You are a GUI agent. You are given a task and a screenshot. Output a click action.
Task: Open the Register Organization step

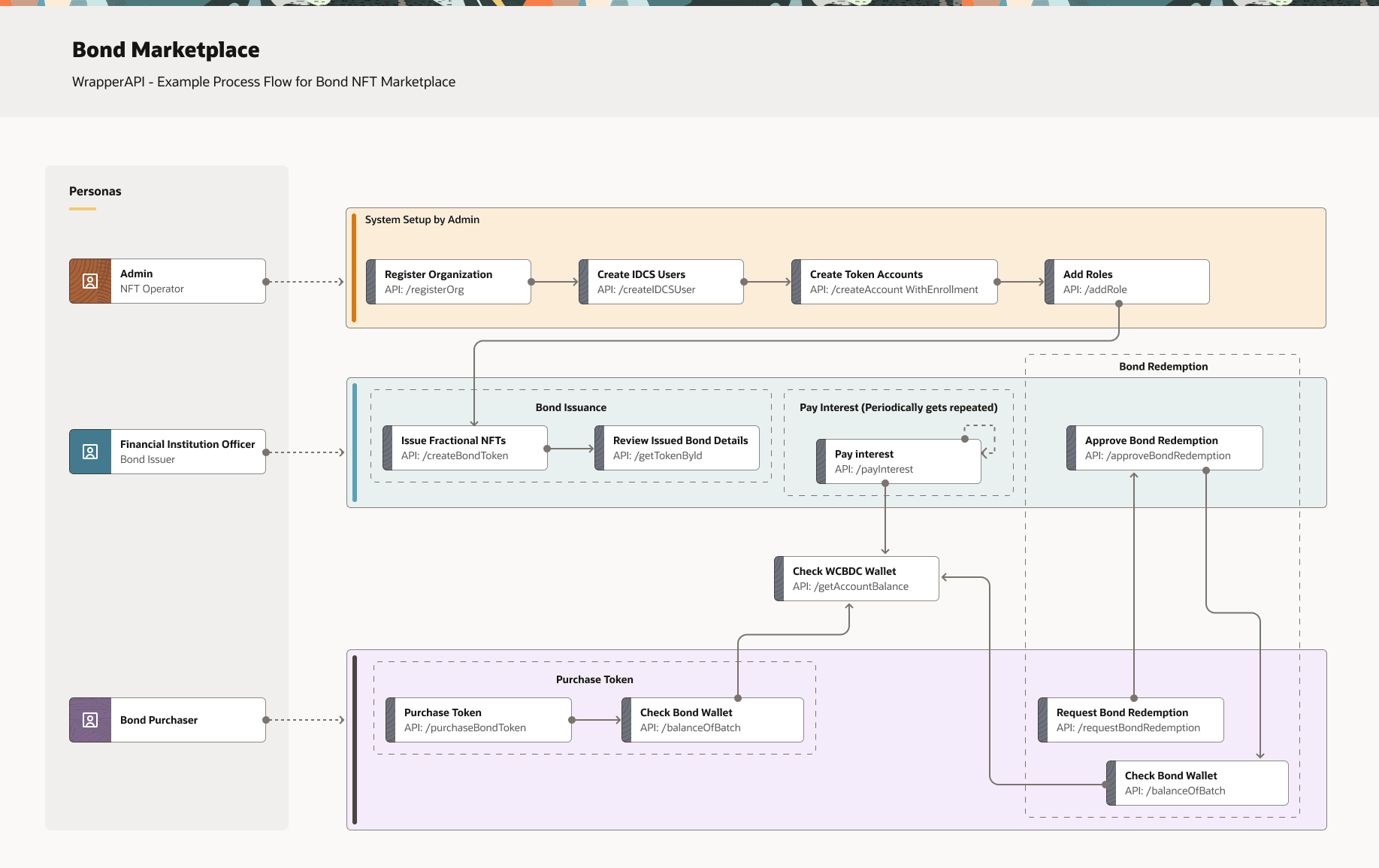pyautogui.click(x=449, y=282)
